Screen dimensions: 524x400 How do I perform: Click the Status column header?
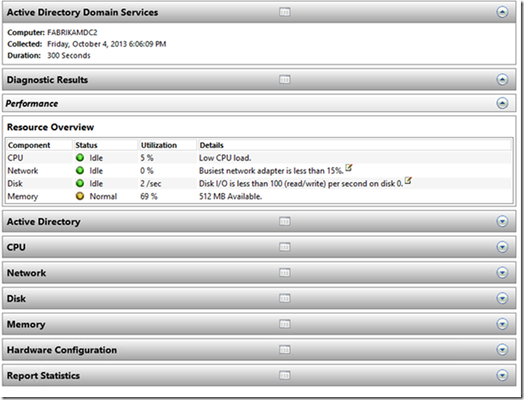(106, 145)
